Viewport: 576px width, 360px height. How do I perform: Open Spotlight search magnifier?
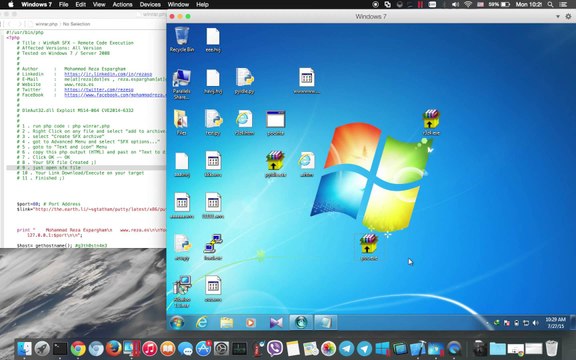[x=550, y=4]
